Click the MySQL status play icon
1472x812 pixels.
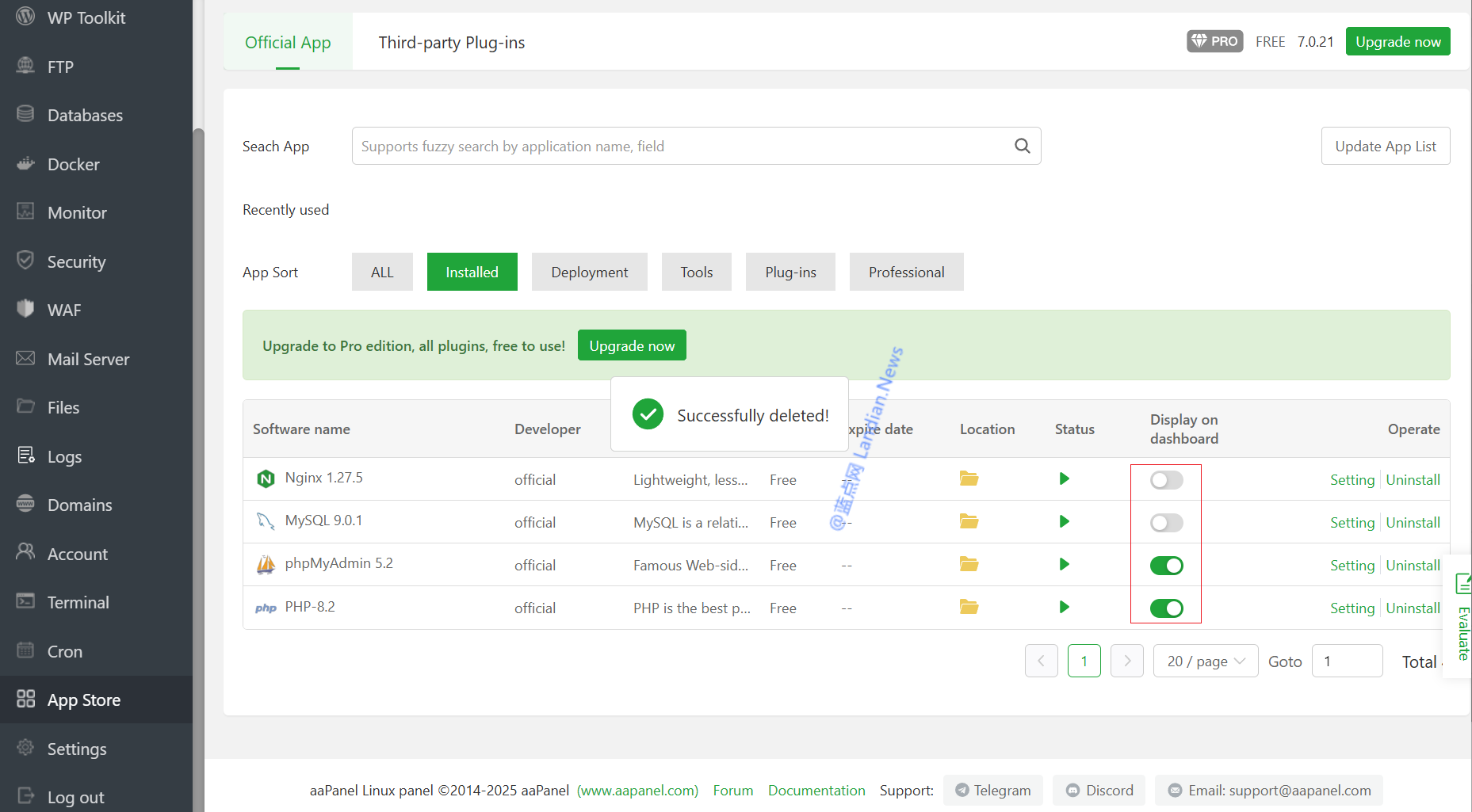pos(1064,521)
